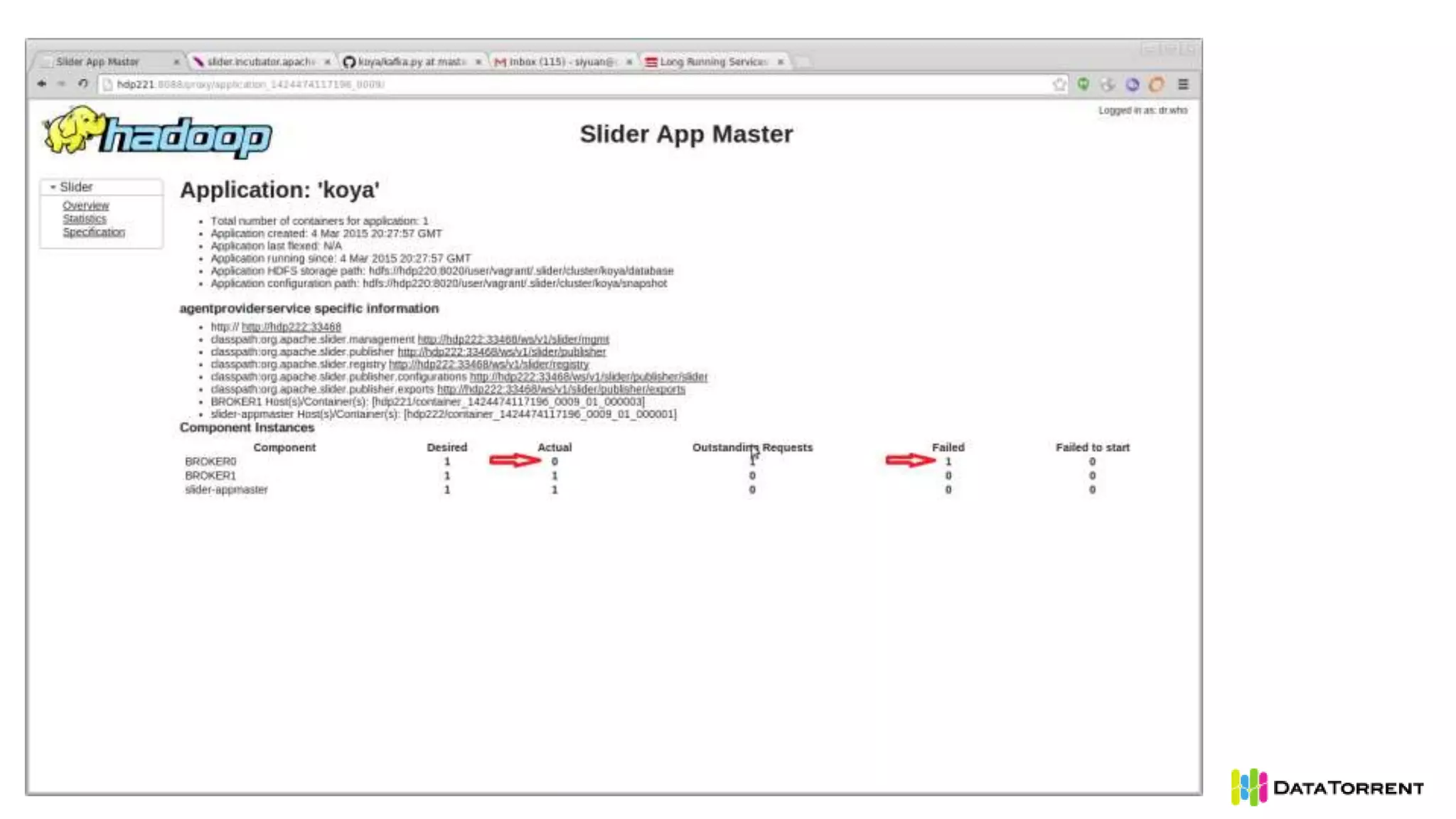Click the orange extension icon in toolbar
1456x819 pixels.
pyautogui.click(x=1157, y=85)
